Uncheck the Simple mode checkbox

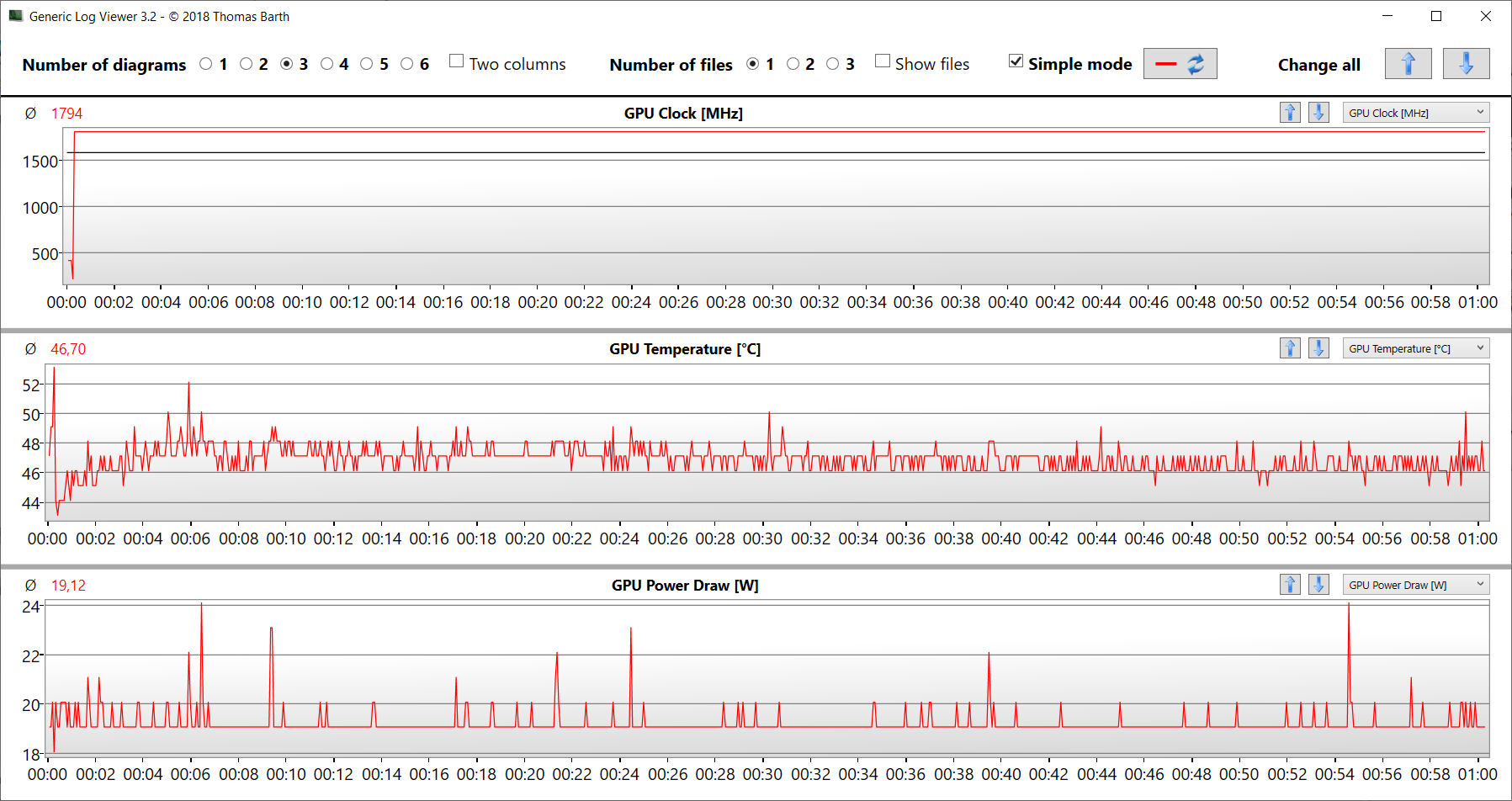[x=1016, y=61]
